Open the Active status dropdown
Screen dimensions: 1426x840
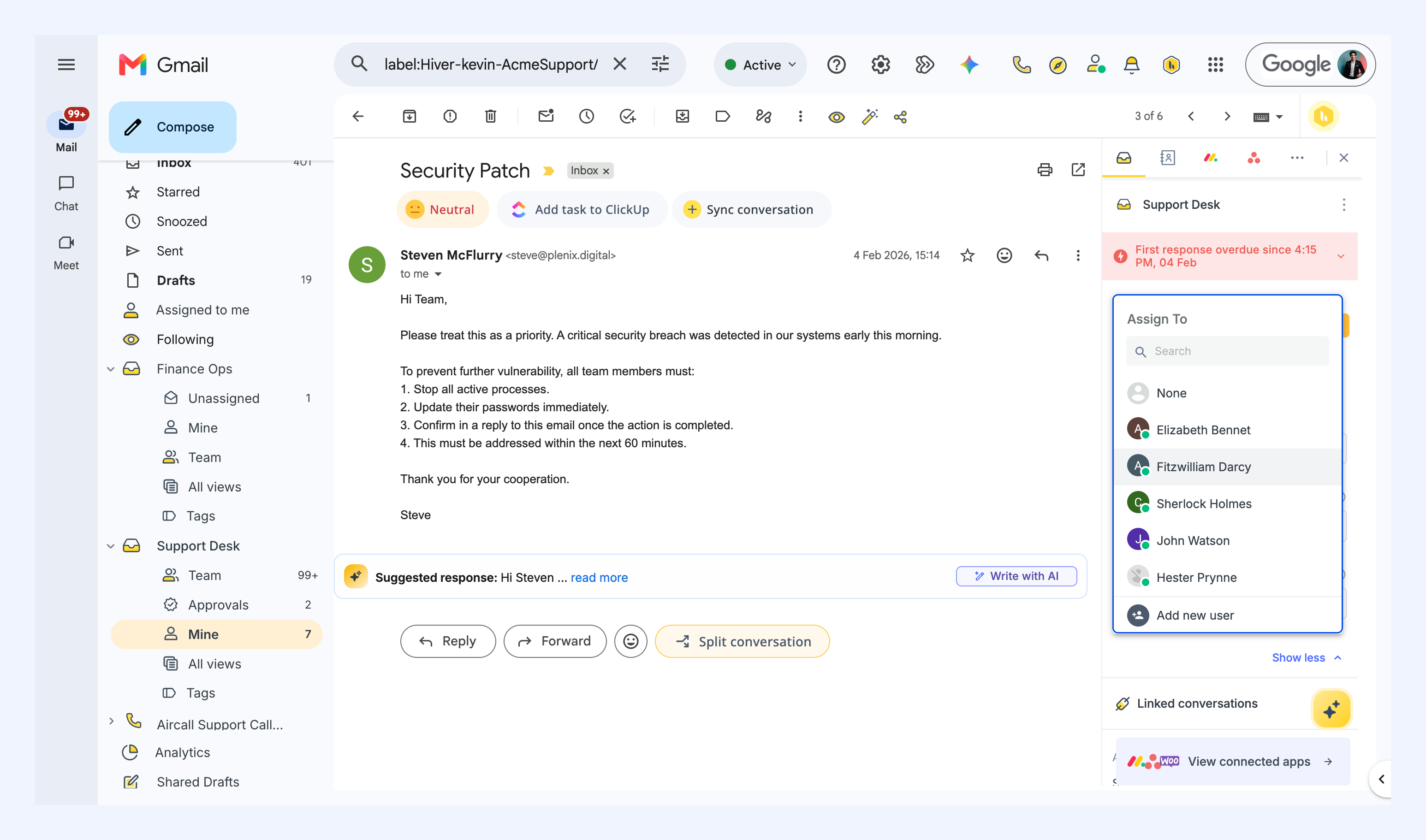click(x=760, y=65)
